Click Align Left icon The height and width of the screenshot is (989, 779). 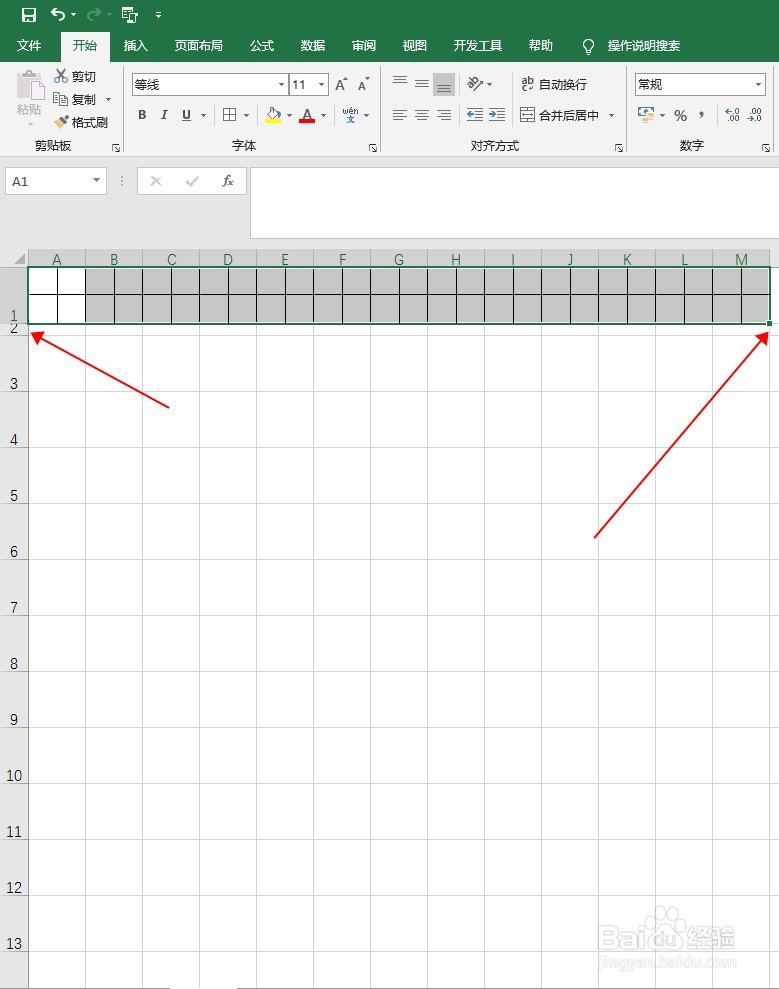pyautogui.click(x=400, y=115)
